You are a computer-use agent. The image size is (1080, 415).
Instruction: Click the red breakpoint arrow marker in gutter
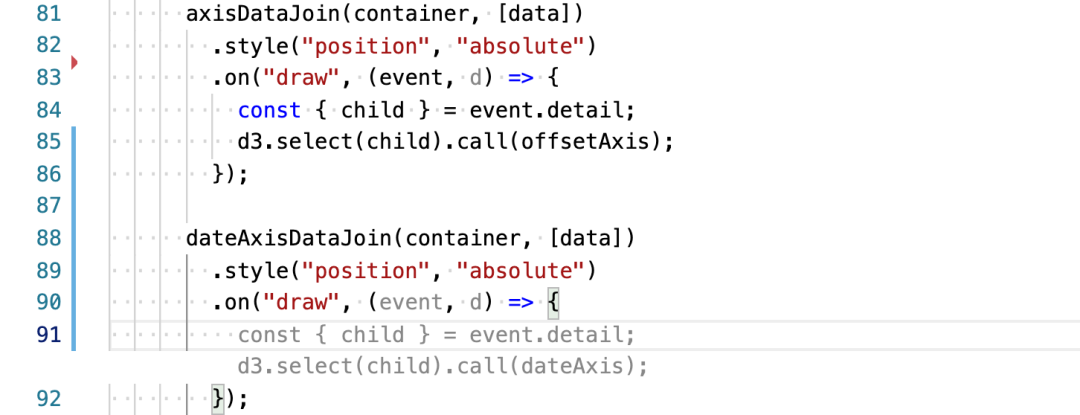pyautogui.click(x=74, y=63)
